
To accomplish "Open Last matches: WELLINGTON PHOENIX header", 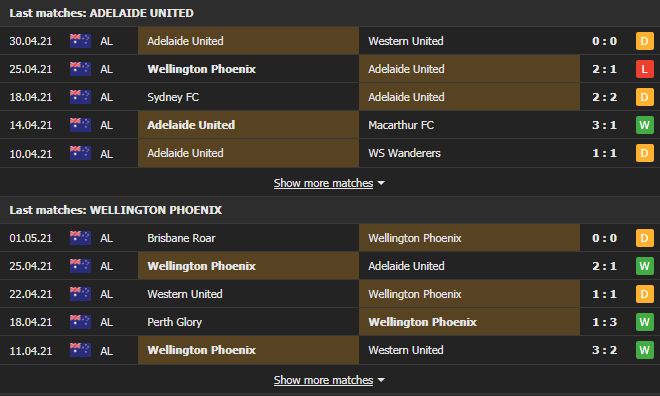I will pyautogui.click(x=115, y=210).
